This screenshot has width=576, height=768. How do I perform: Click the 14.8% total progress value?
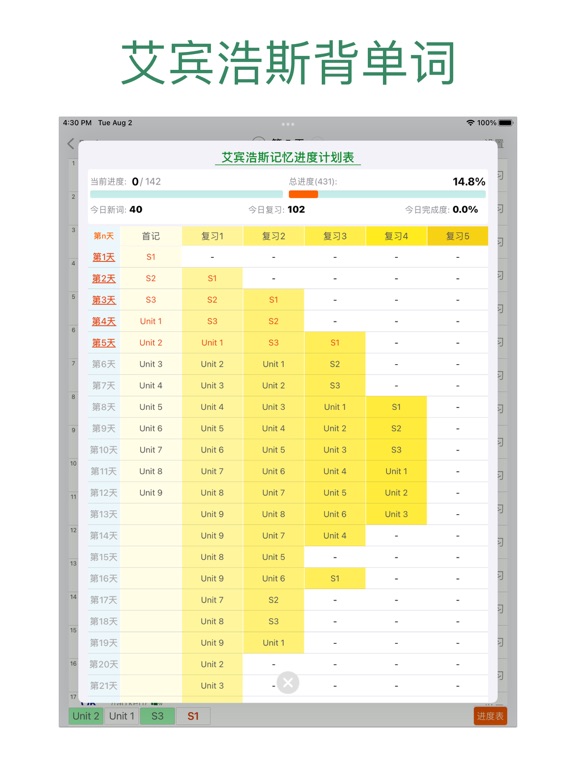469,182
